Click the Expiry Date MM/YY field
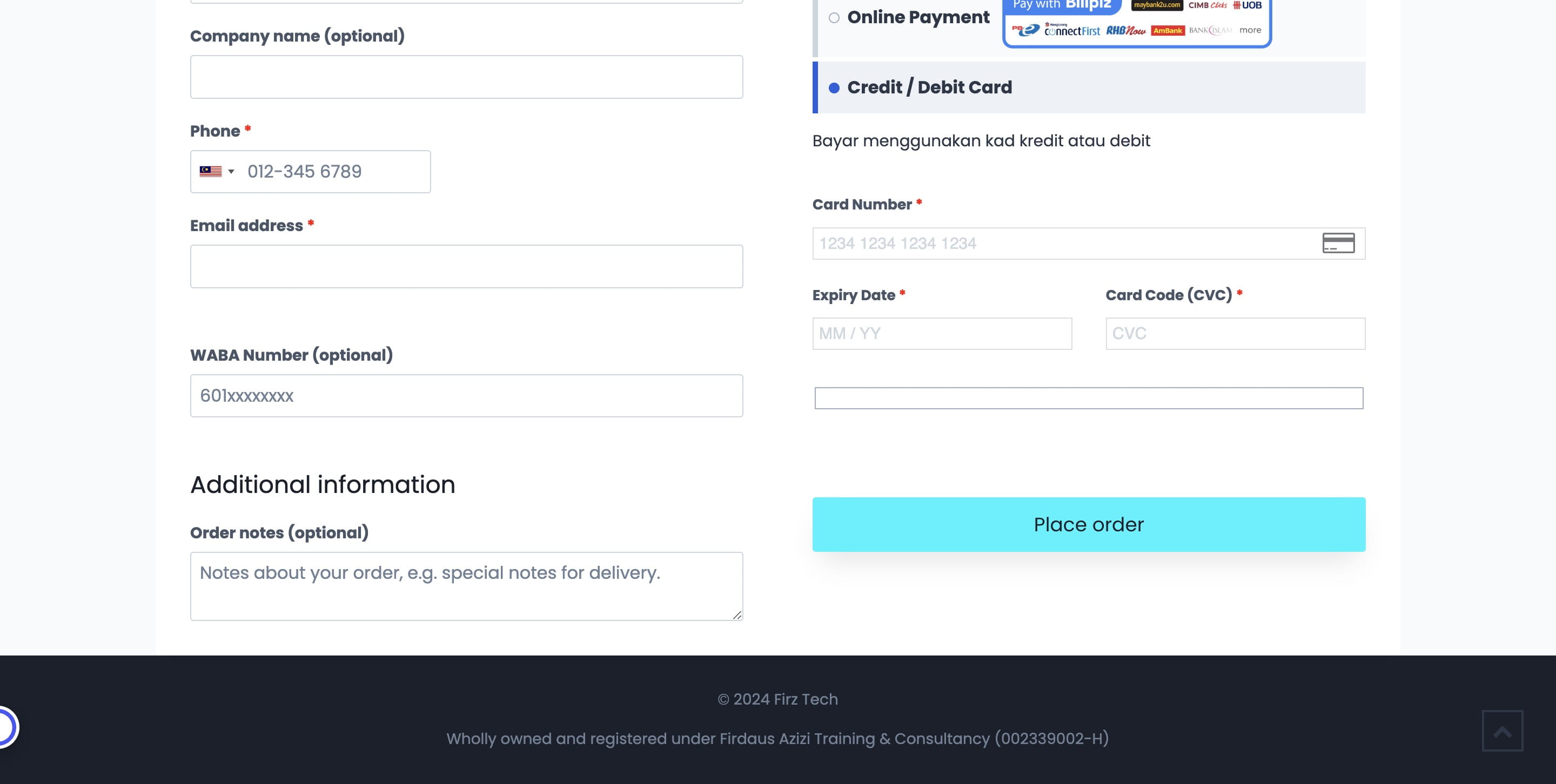Screen dimensions: 1556x784 [x=942, y=333]
